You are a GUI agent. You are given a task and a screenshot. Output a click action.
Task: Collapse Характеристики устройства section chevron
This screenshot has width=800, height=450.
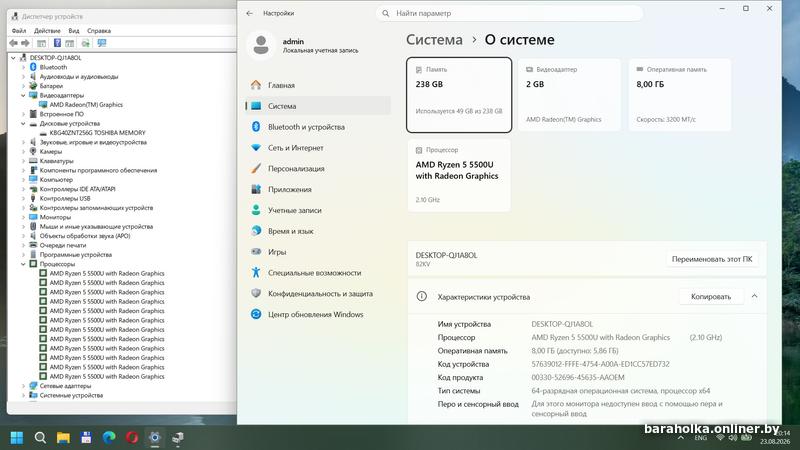pos(754,296)
